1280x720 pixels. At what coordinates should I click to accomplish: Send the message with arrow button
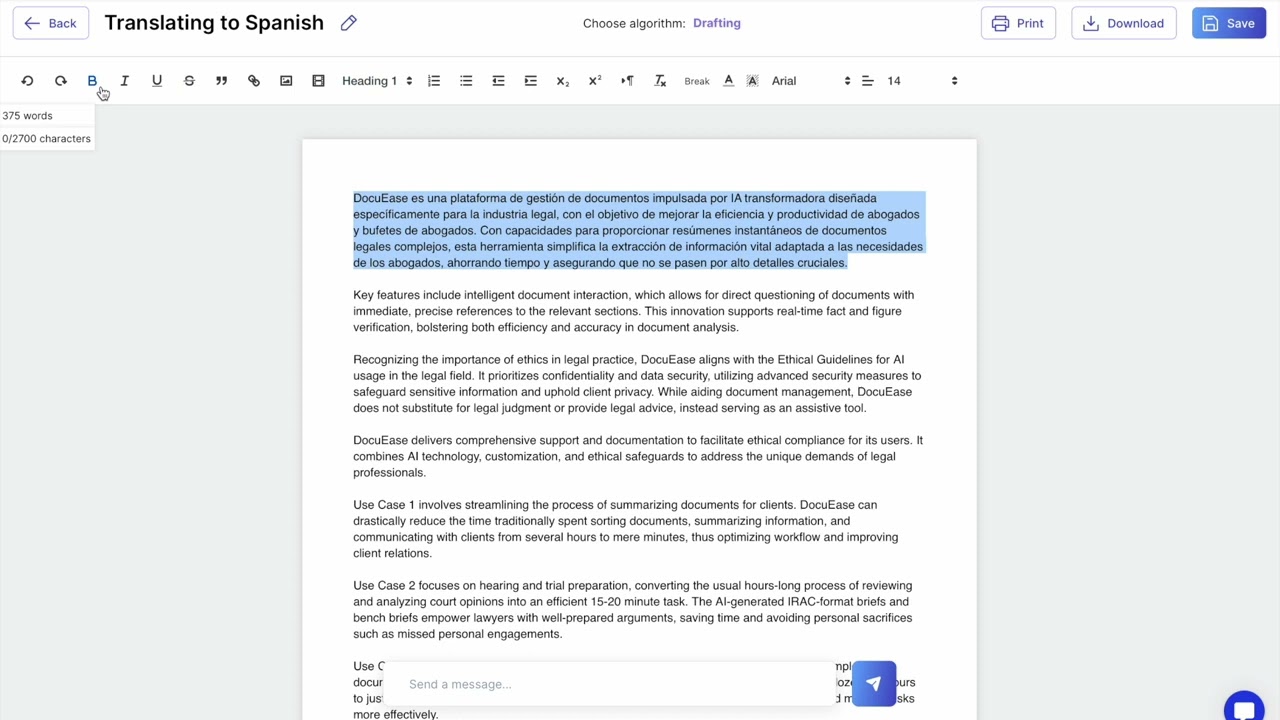873,684
